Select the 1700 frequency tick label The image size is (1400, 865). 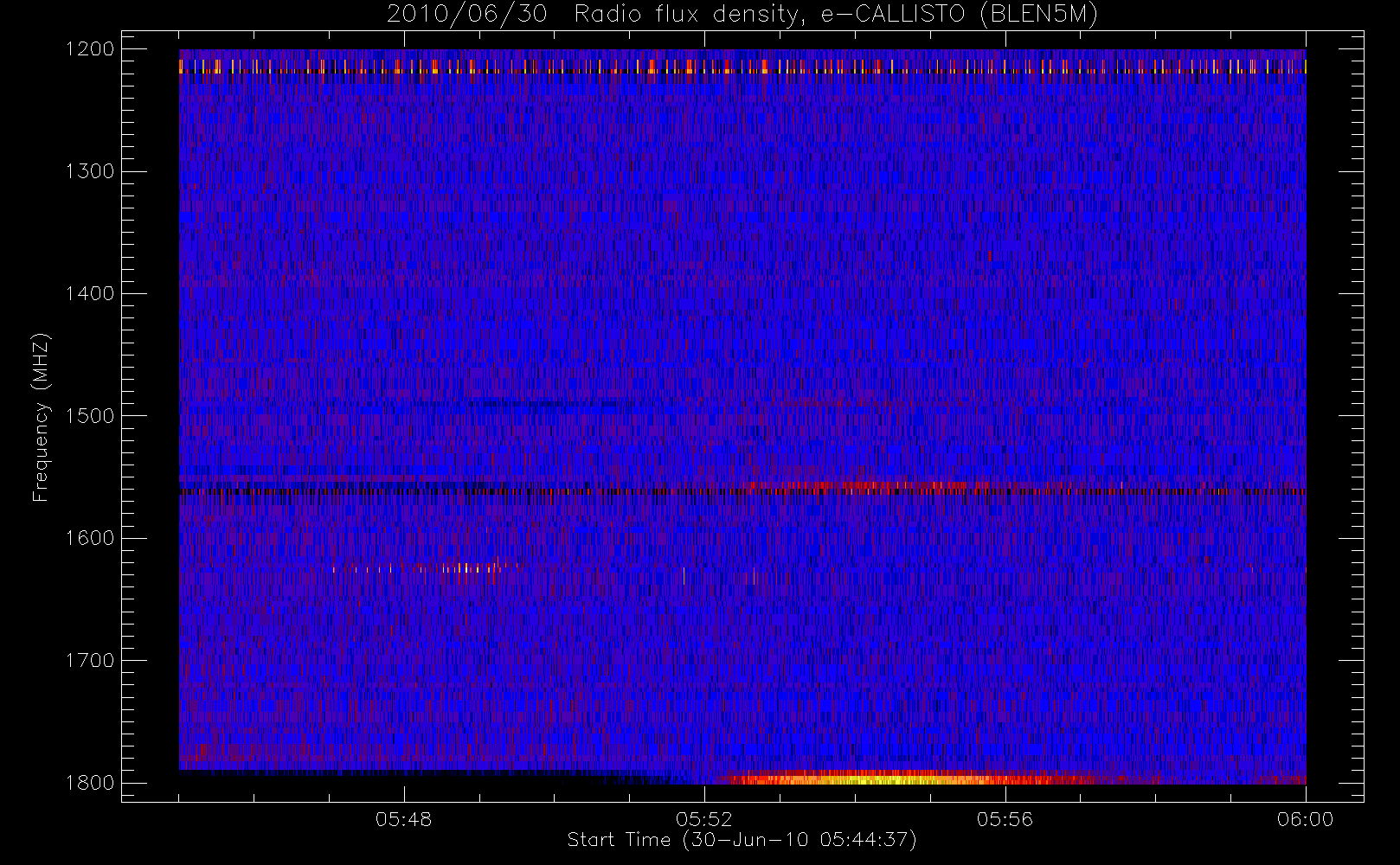tap(90, 661)
